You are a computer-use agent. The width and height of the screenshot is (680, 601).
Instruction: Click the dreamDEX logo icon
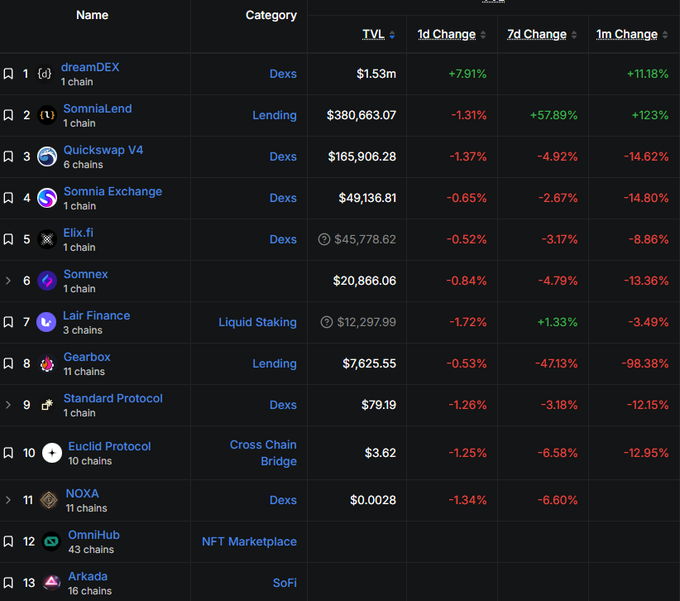click(45, 74)
